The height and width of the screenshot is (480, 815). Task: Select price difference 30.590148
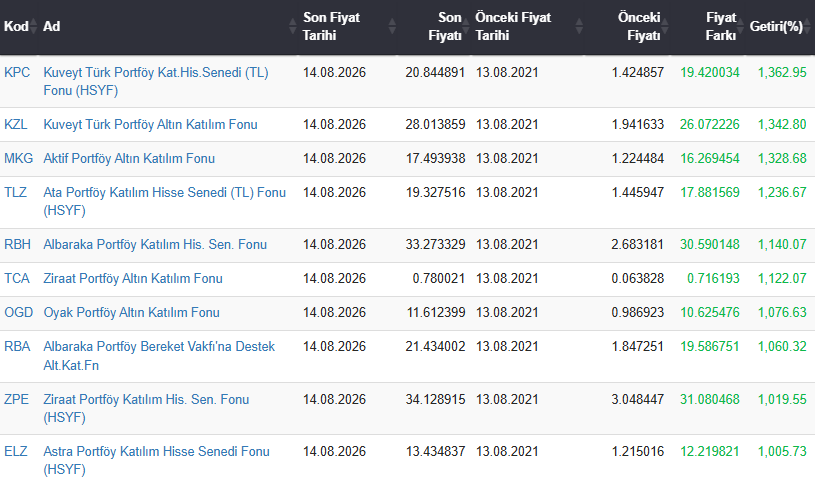coord(709,244)
